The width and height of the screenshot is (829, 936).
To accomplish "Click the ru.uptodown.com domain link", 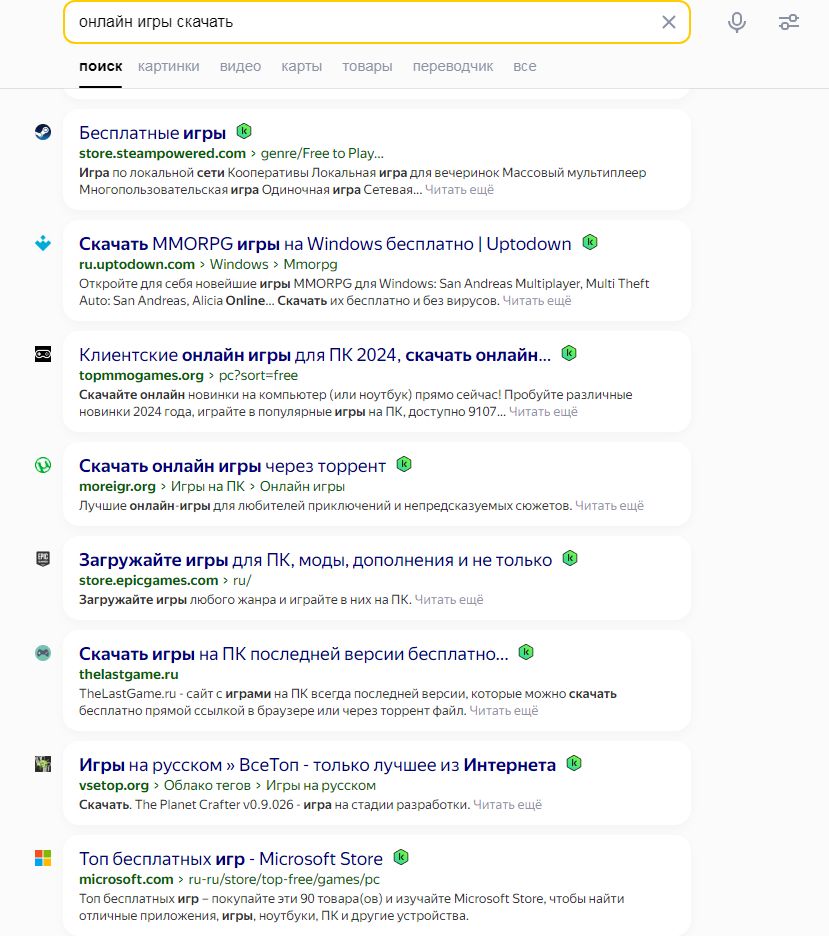I will pos(137,264).
